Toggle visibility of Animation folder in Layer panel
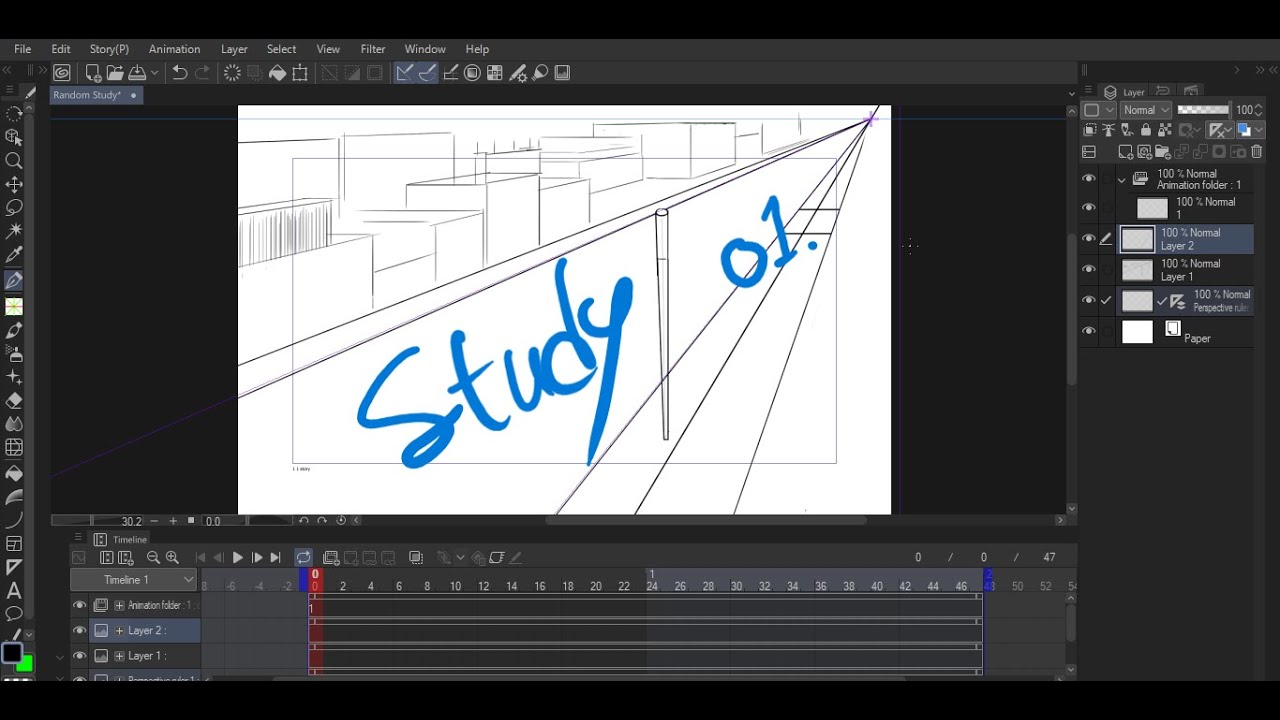The image size is (1280, 720). (1088, 179)
